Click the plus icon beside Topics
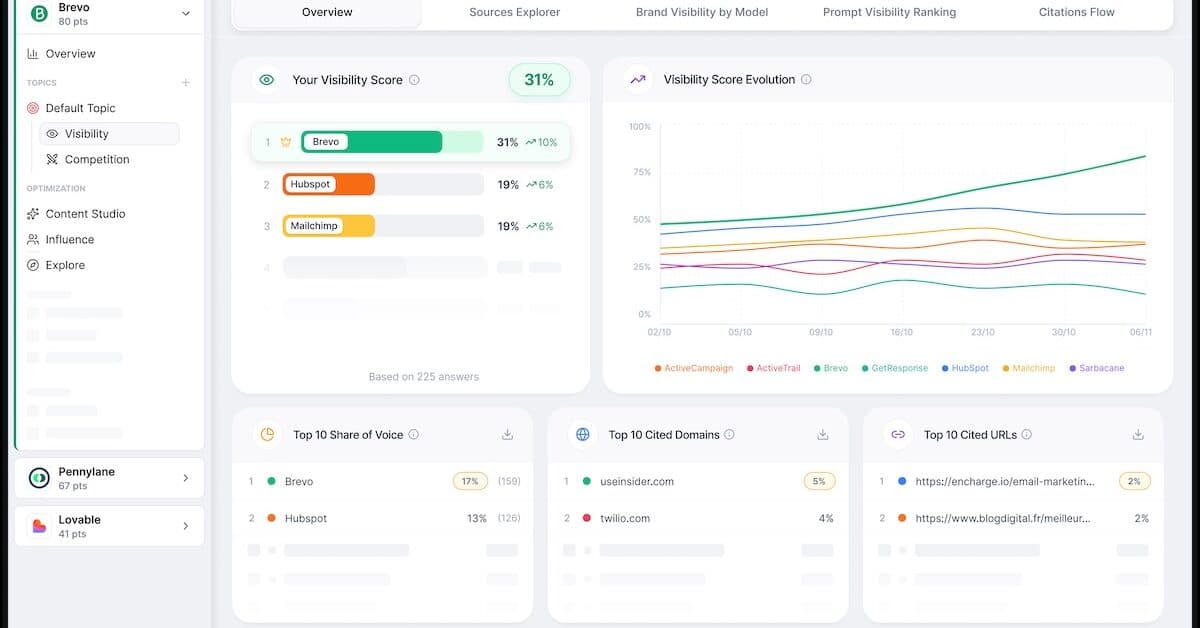 point(185,83)
